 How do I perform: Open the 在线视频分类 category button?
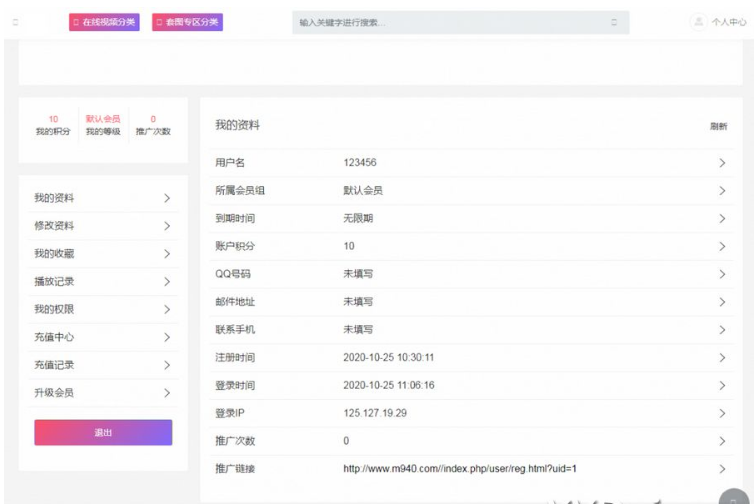coord(104,22)
